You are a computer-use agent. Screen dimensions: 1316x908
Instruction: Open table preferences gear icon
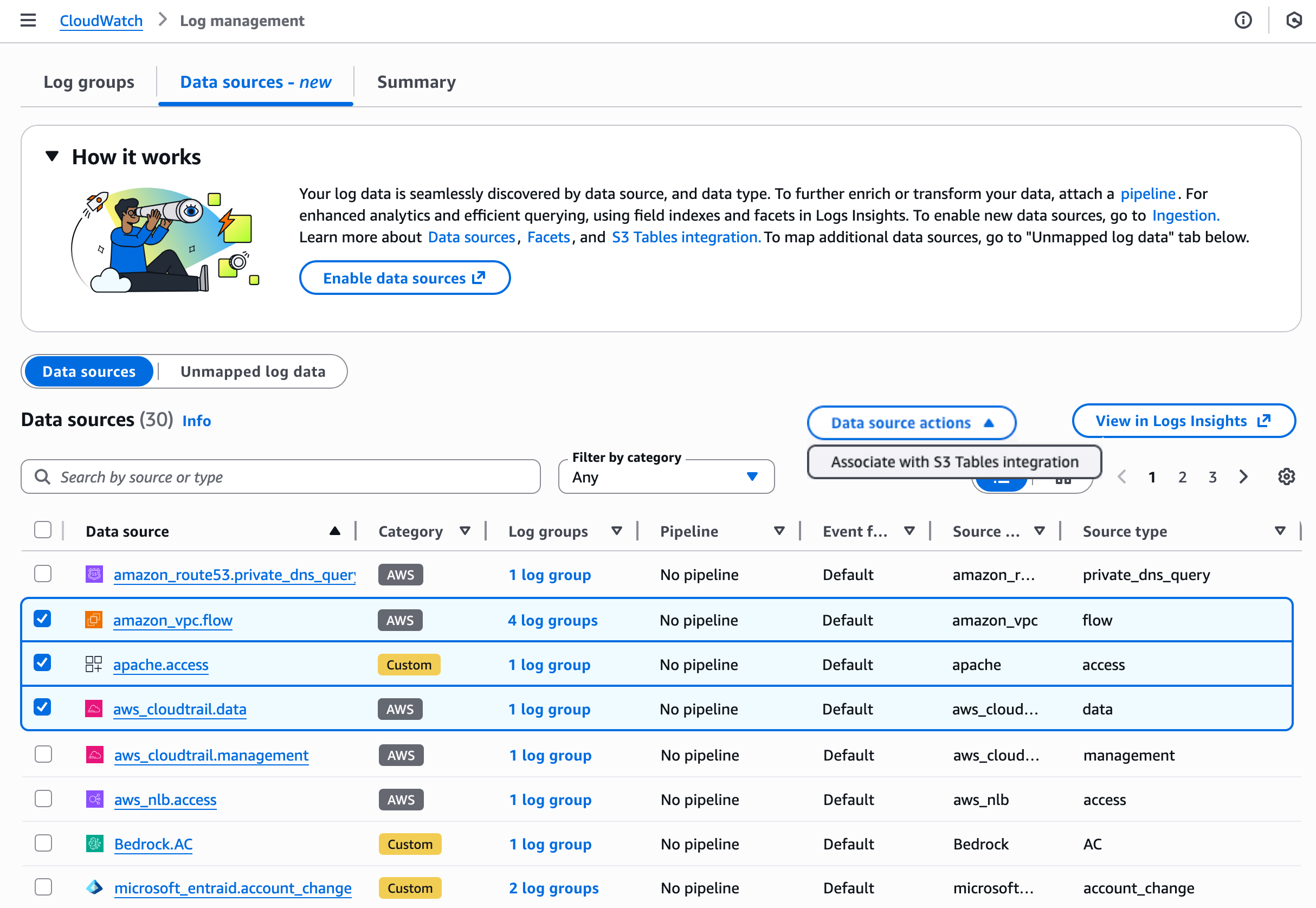tap(1286, 476)
